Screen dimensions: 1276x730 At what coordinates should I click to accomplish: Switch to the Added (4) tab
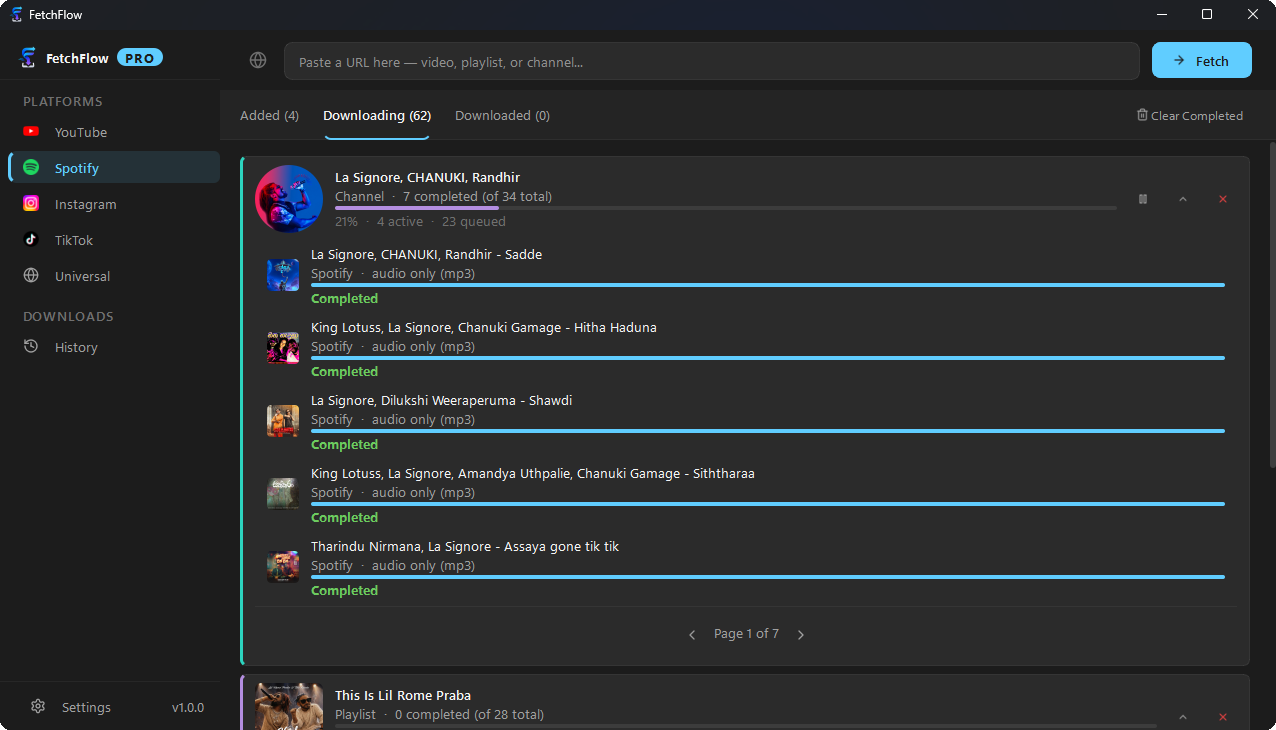tap(269, 116)
